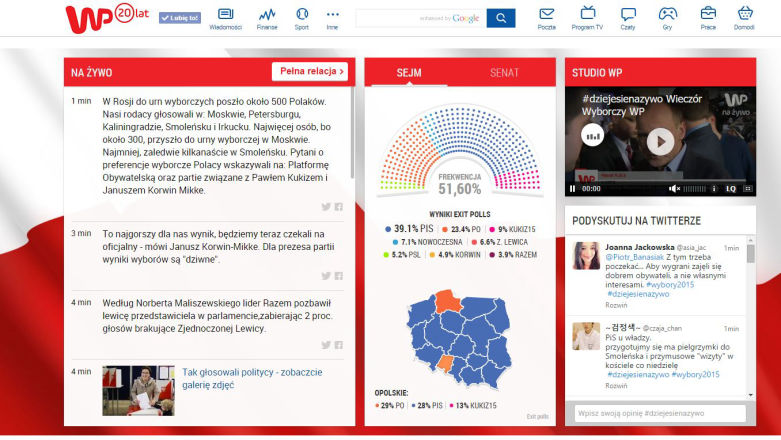Click the 23.4% PO legend entry
This screenshot has height=440, width=781.
(x=461, y=229)
